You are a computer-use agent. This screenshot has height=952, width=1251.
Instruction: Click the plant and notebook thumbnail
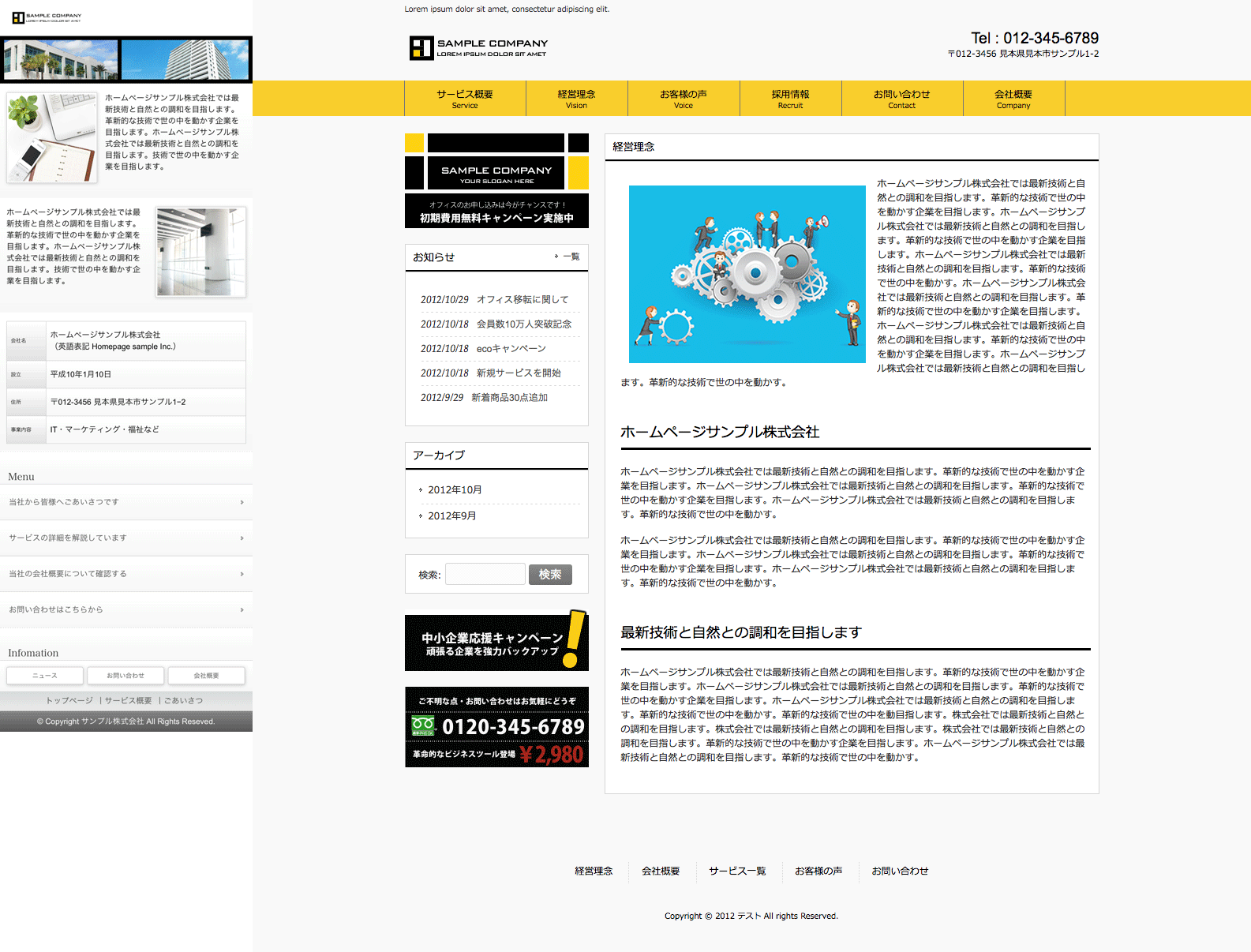tap(52, 138)
